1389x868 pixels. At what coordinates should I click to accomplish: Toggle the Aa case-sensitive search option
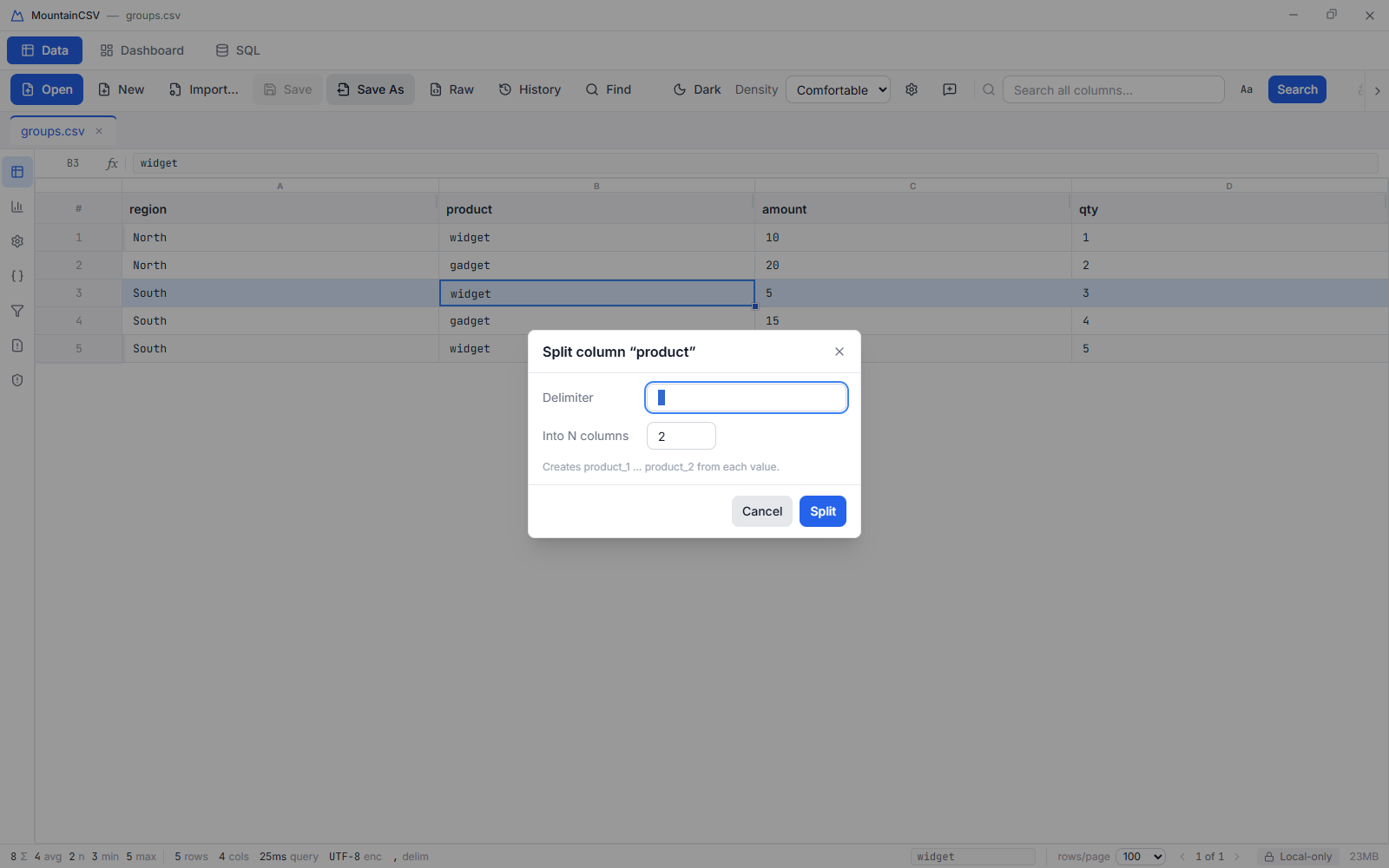click(x=1247, y=89)
